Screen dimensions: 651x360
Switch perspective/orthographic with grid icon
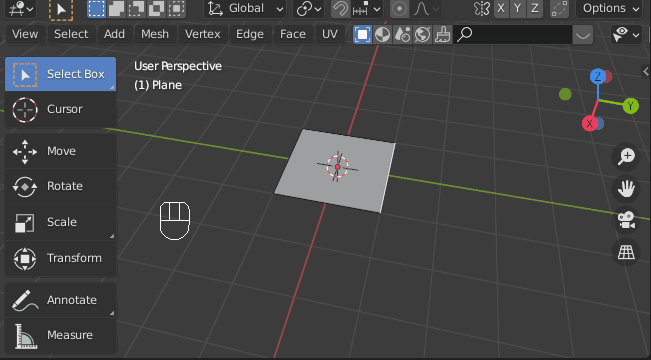[x=626, y=252]
